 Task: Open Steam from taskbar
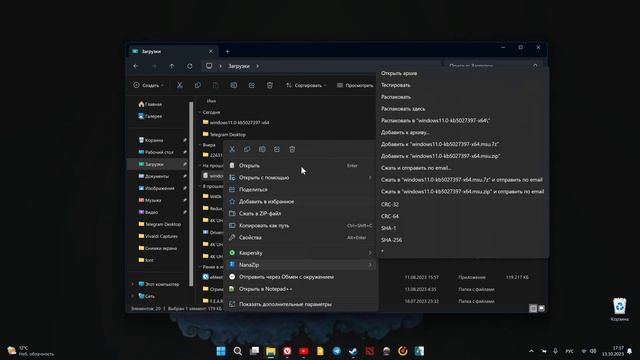click(353, 351)
